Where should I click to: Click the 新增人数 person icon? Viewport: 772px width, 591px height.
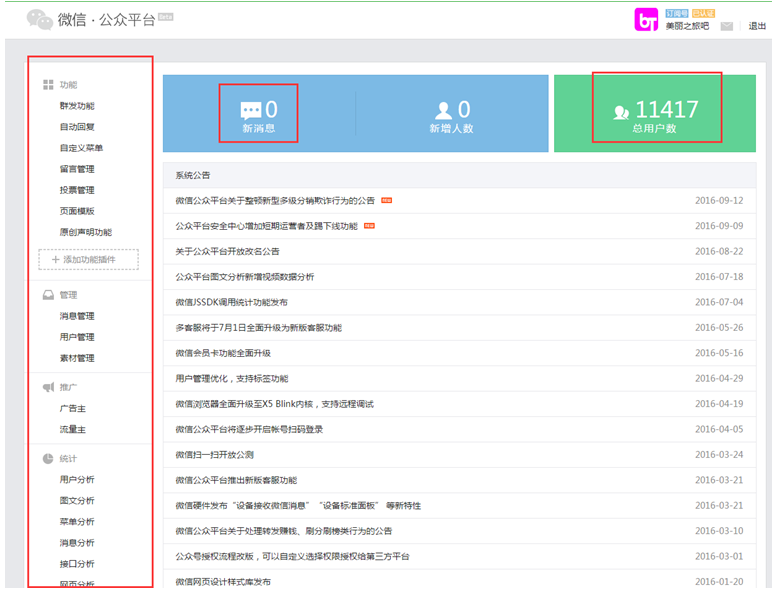pos(444,110)
